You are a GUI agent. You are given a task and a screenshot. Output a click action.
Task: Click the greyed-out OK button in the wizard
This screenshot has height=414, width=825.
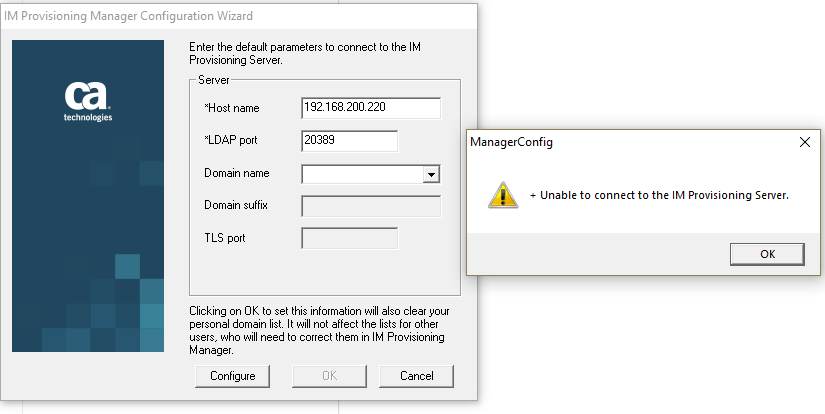tap(329, 376)
